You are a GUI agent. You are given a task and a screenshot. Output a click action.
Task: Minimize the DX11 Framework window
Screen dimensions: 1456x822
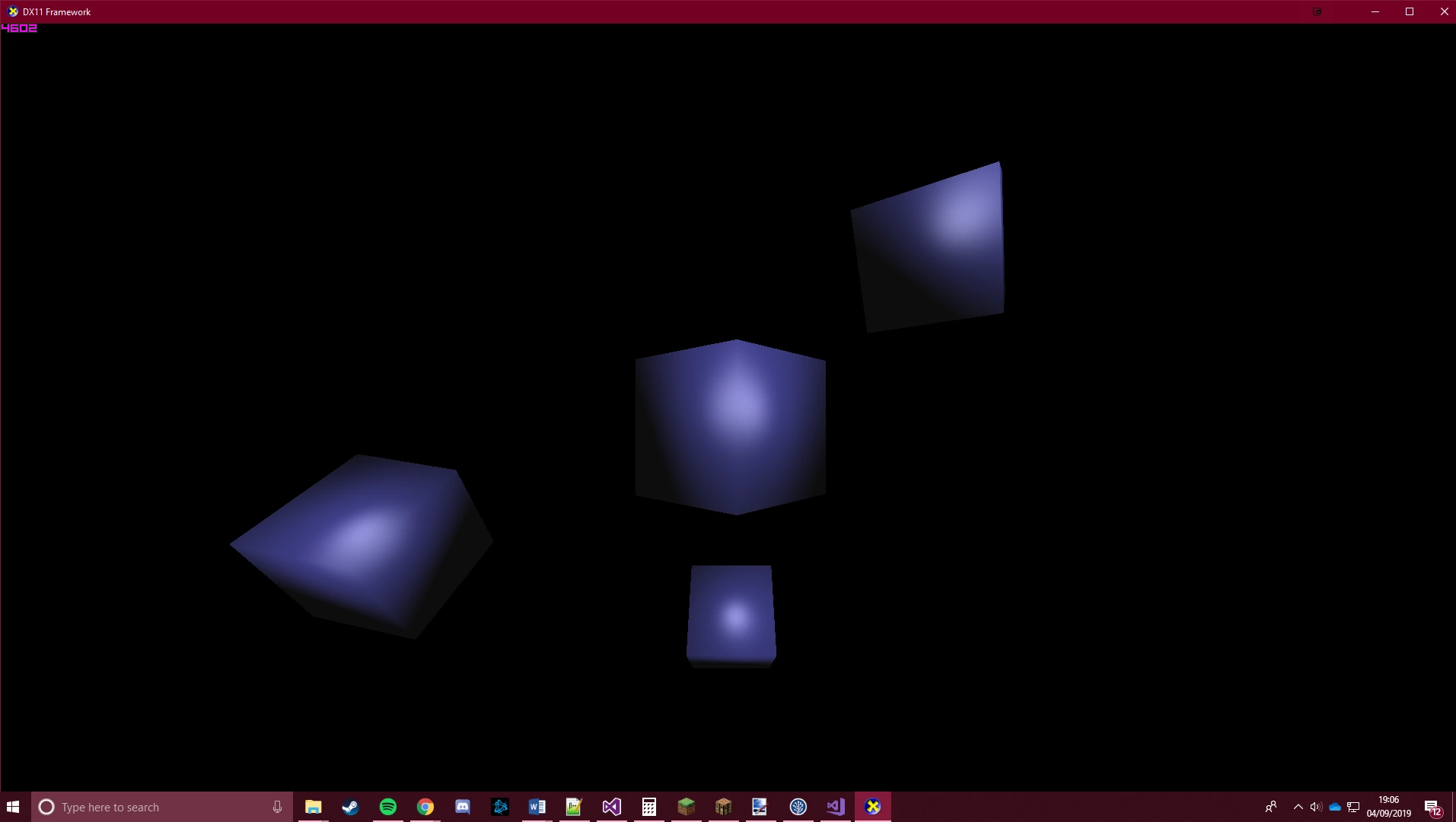[x=1375, y=11]
